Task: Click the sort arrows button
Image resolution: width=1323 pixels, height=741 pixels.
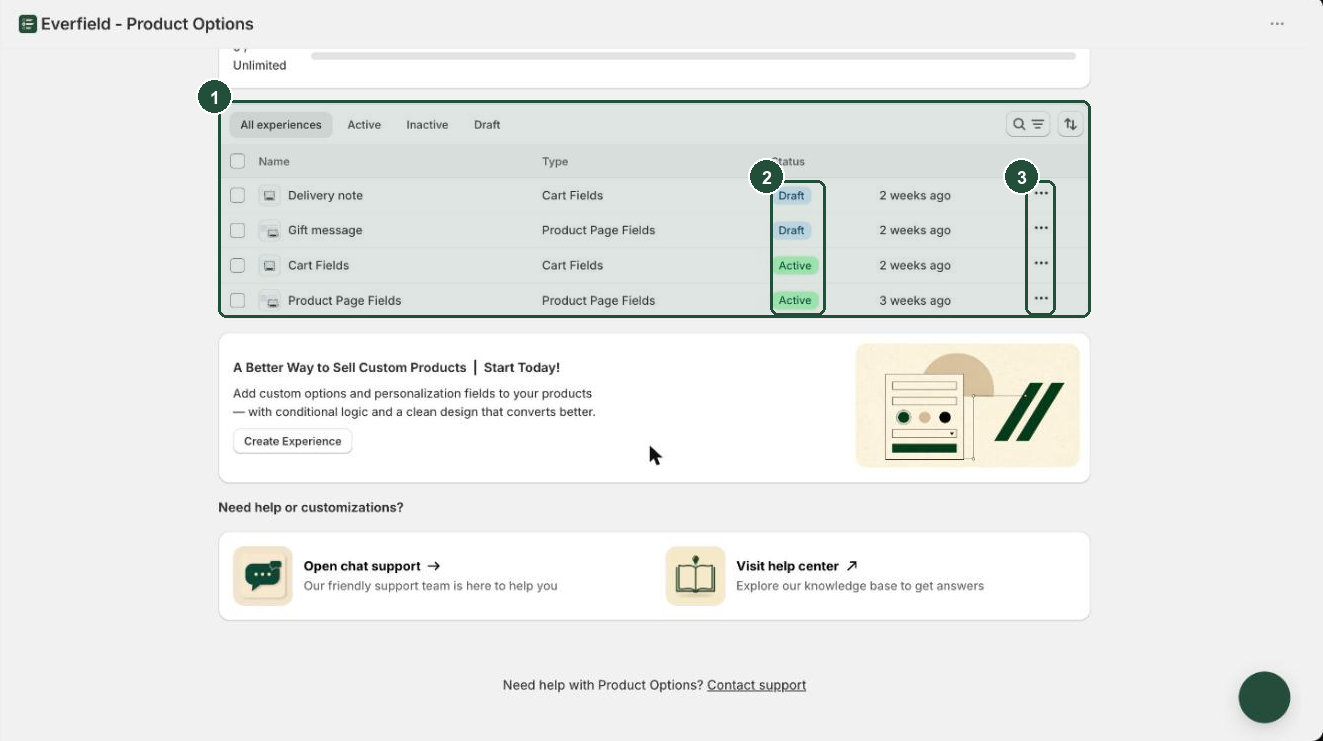Action: 1070,124
